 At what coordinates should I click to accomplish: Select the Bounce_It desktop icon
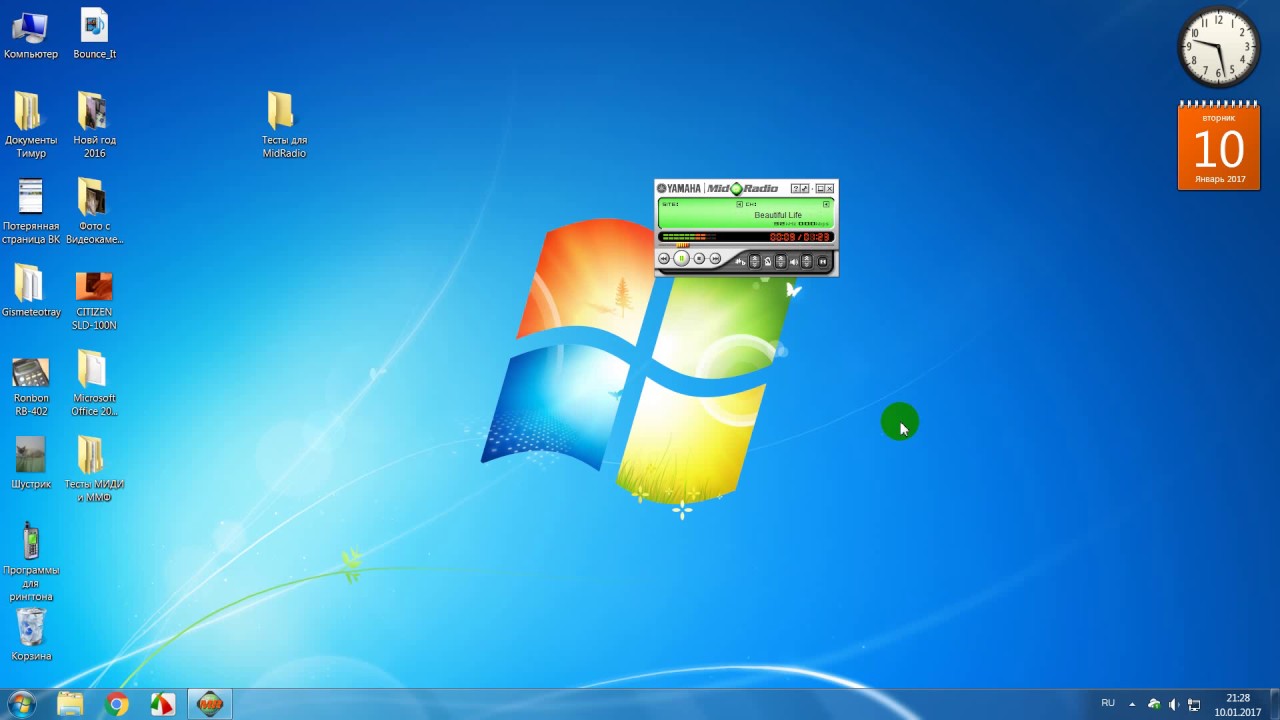point(94,35)
